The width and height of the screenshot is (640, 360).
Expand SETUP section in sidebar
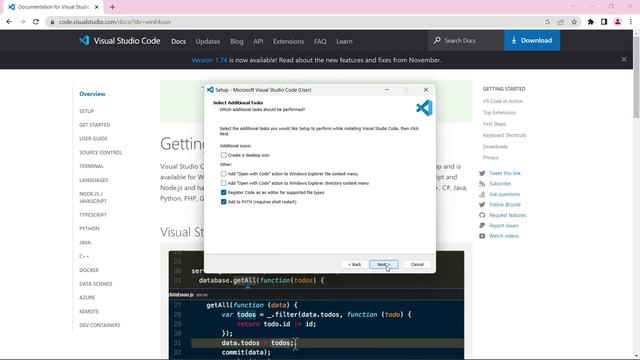pyautogui.click(x=87, y=111)
